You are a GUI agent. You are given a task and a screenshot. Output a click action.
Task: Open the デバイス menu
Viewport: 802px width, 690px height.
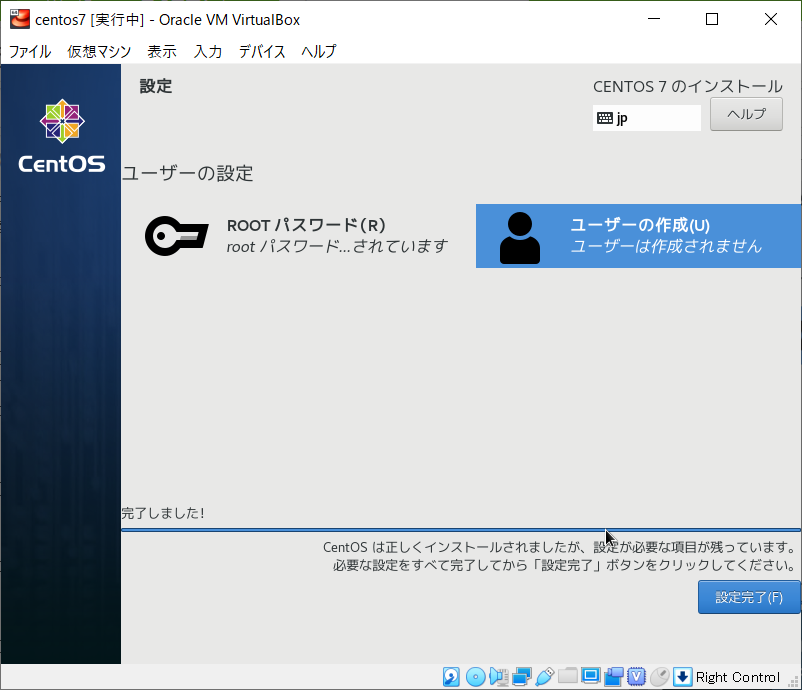[x=262, y=51]
